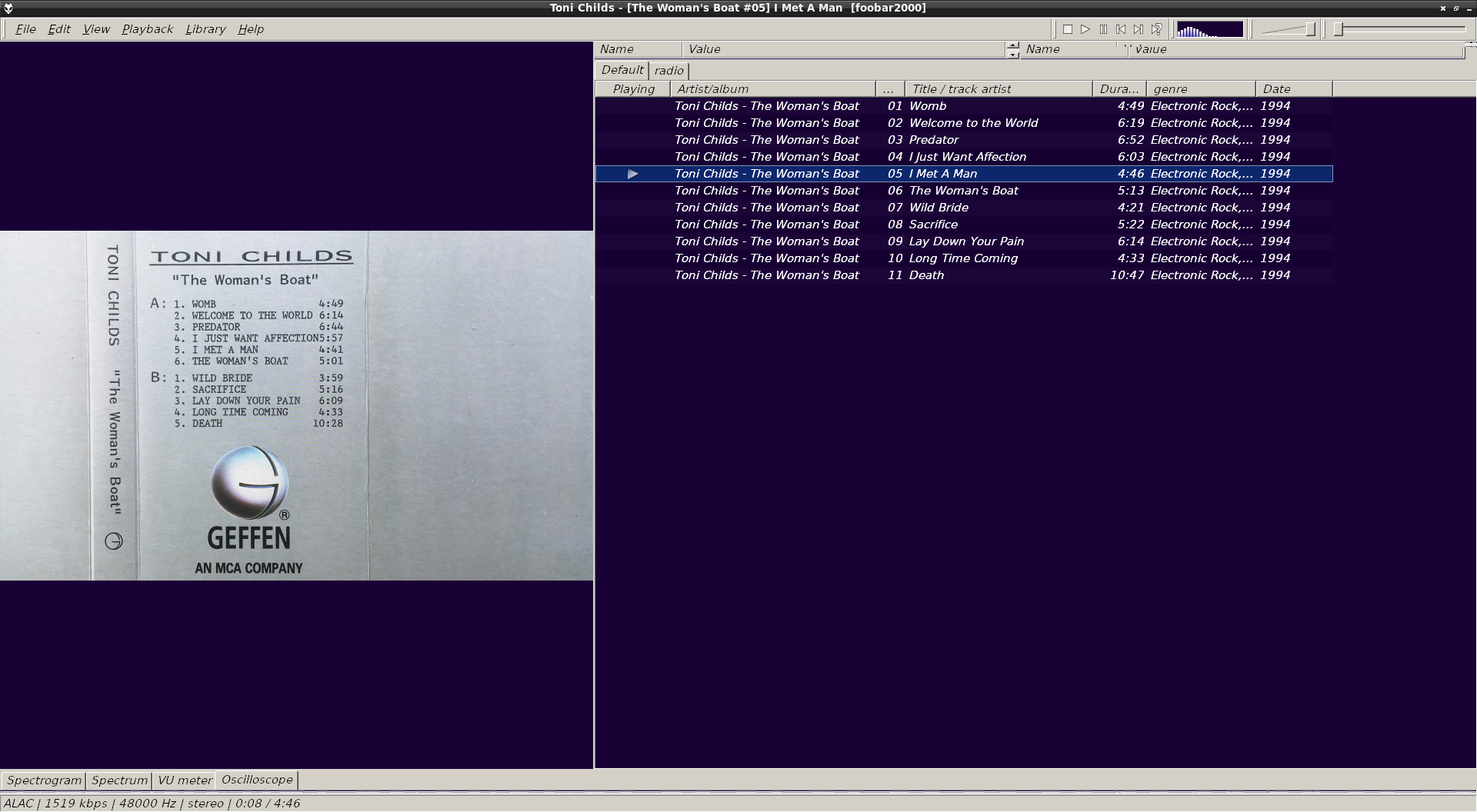
Task: Click the up arrow of the properties stepper
Action: (x=1012, y=45)
